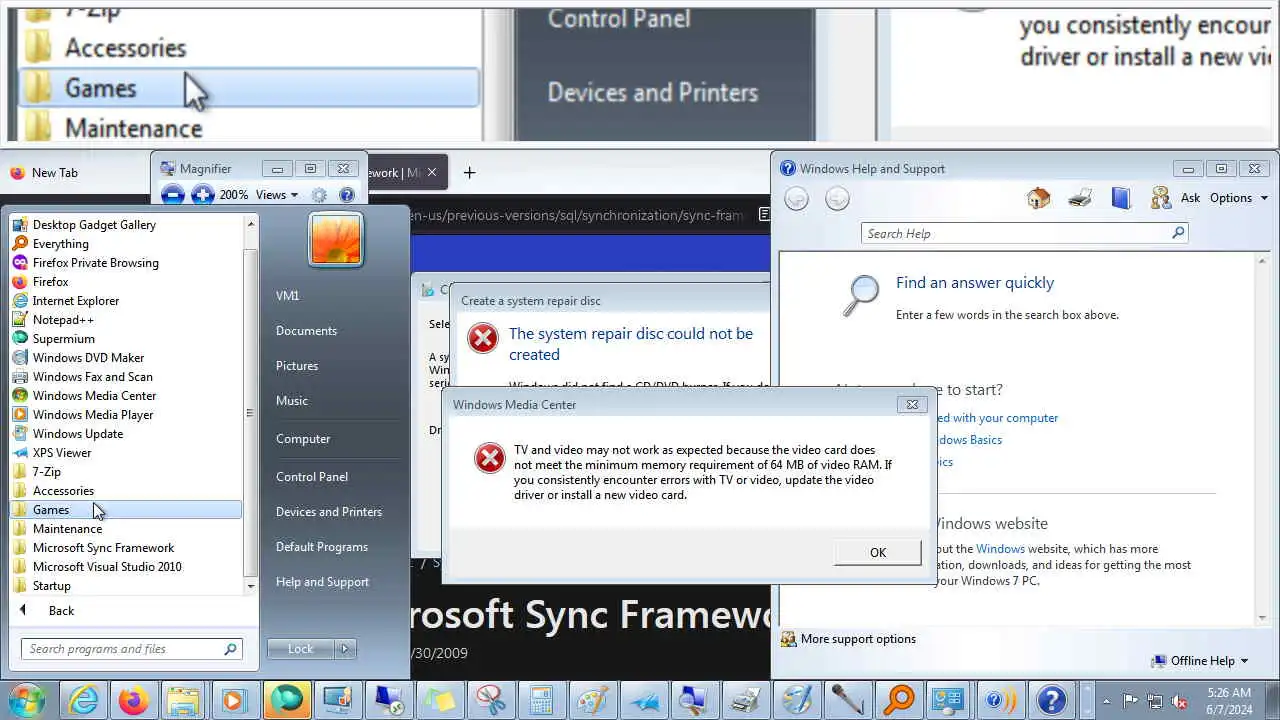The image size is (1280, 720).
Task: Expand the Games folder in Start menu
Action: [x=126, y=510]
